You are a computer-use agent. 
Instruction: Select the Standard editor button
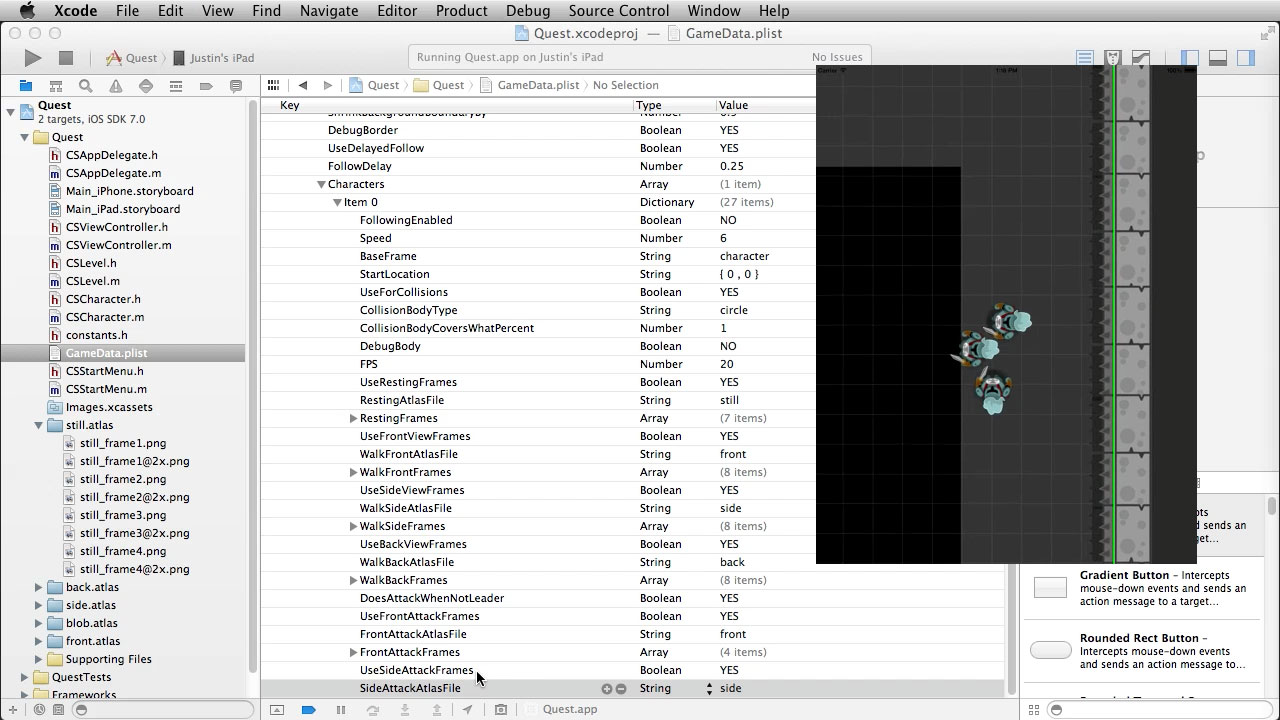pos(1084,58)
